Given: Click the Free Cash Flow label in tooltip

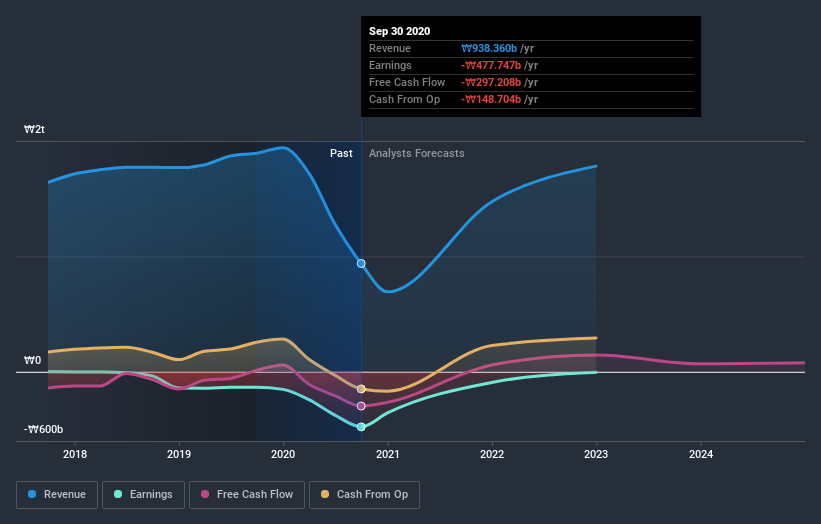Looking at the screenshot, I should click(x=407, y=82).
